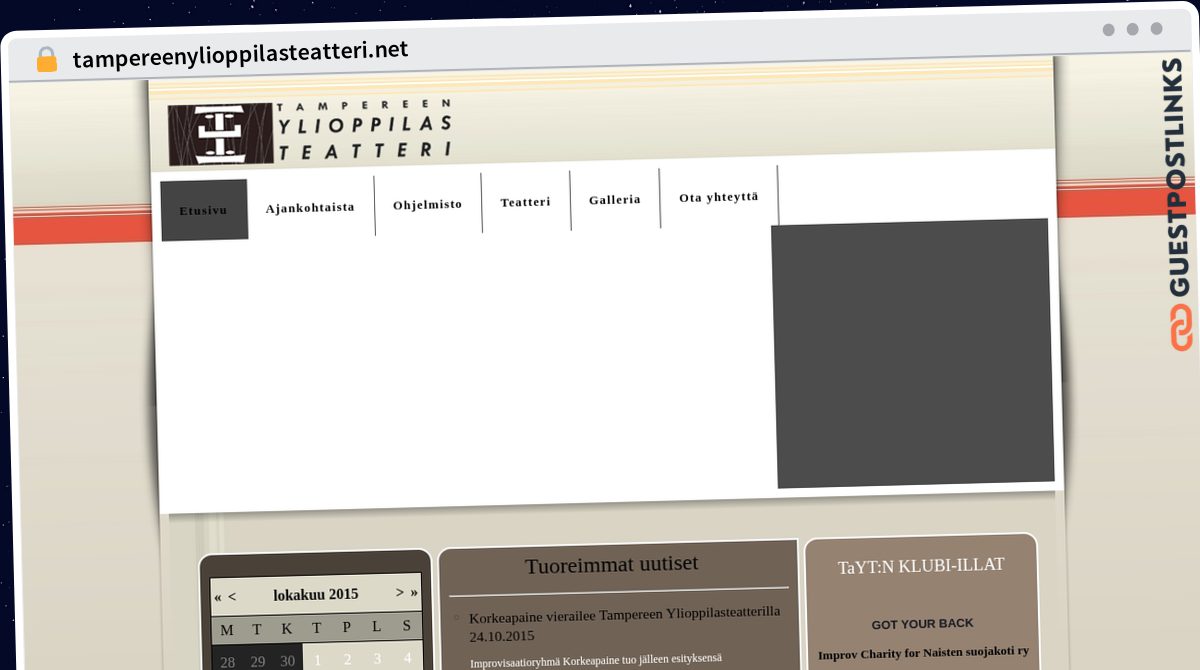Open the Etusivu menu item
The image size is (1200, 670).
click(204, 210)
